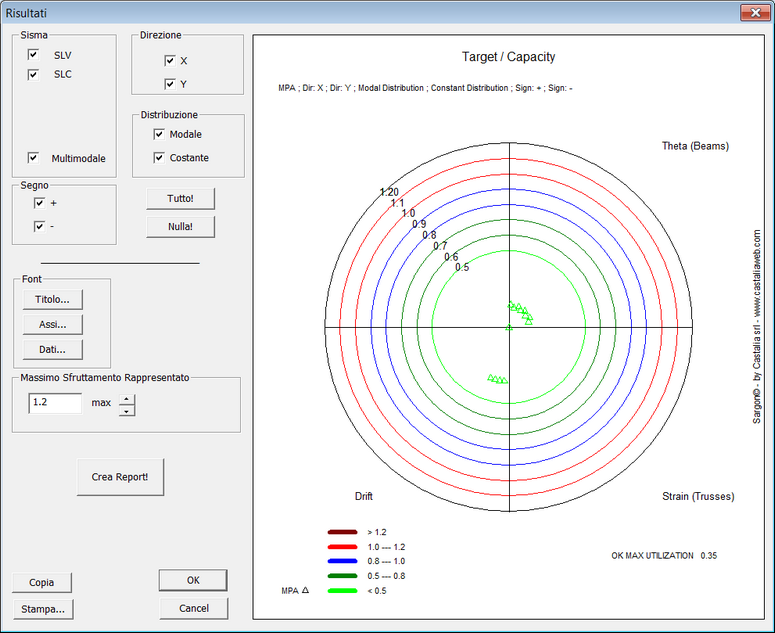Viewport: 775px width, 633px height.
Task: Uncheck the Y direction checkbox
Action: [x=170, y=84]
